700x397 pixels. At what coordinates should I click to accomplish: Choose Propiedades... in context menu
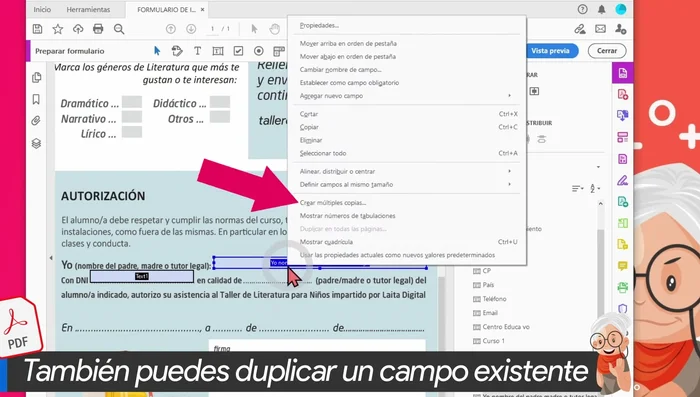319,25
